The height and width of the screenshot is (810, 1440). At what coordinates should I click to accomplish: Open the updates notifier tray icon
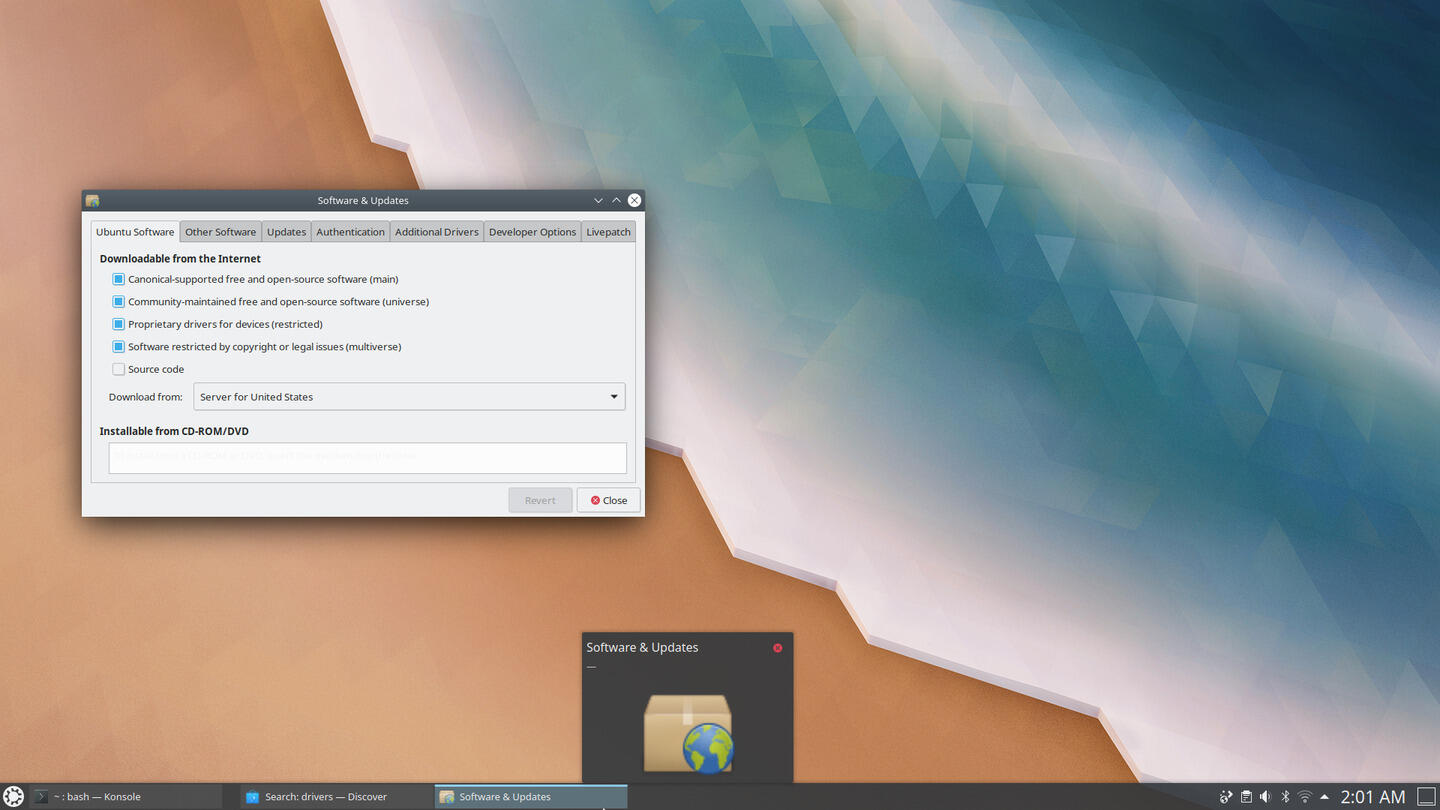pos(1226,797)
